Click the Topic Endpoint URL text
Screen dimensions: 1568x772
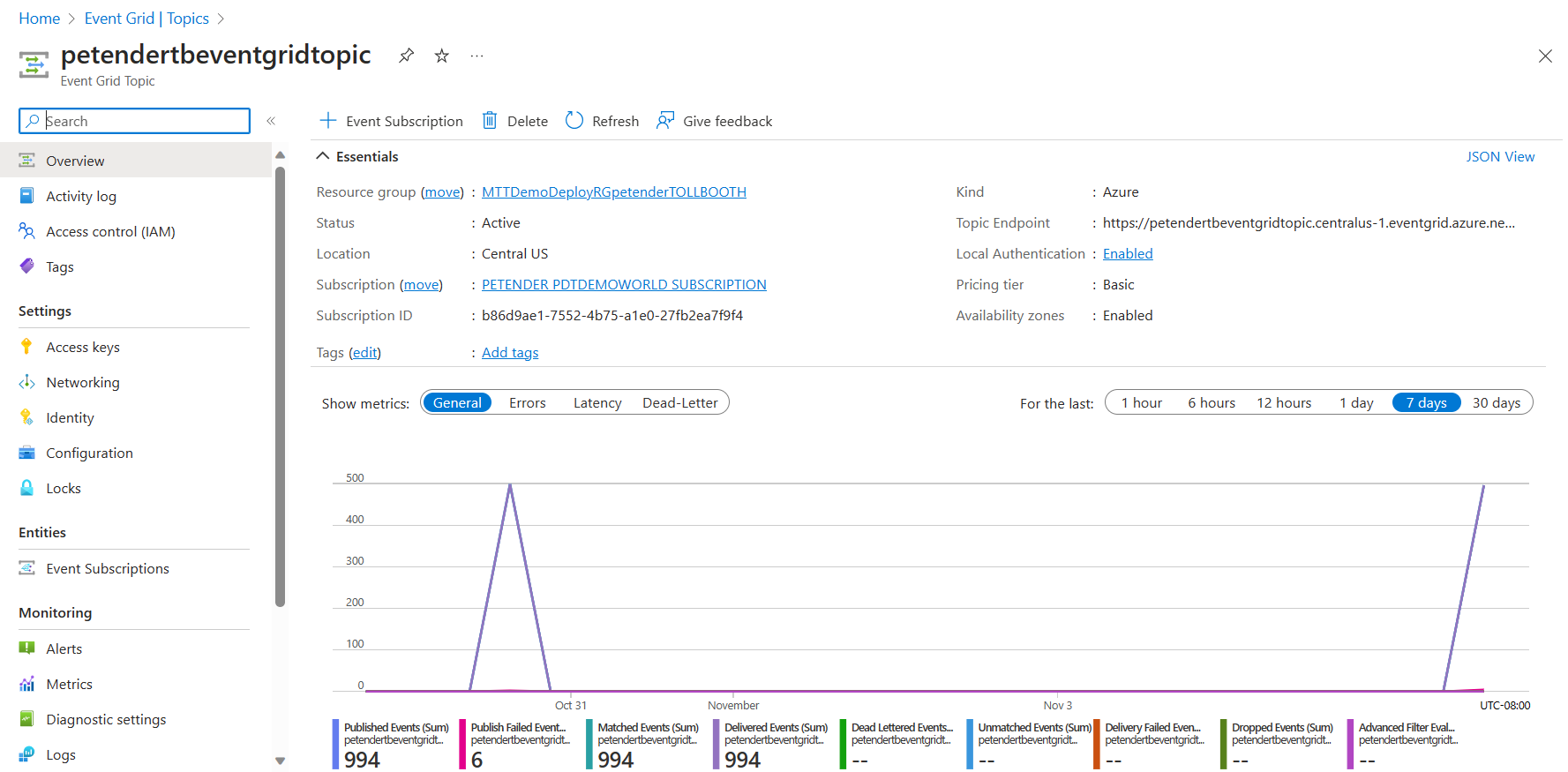[1309, 222]
